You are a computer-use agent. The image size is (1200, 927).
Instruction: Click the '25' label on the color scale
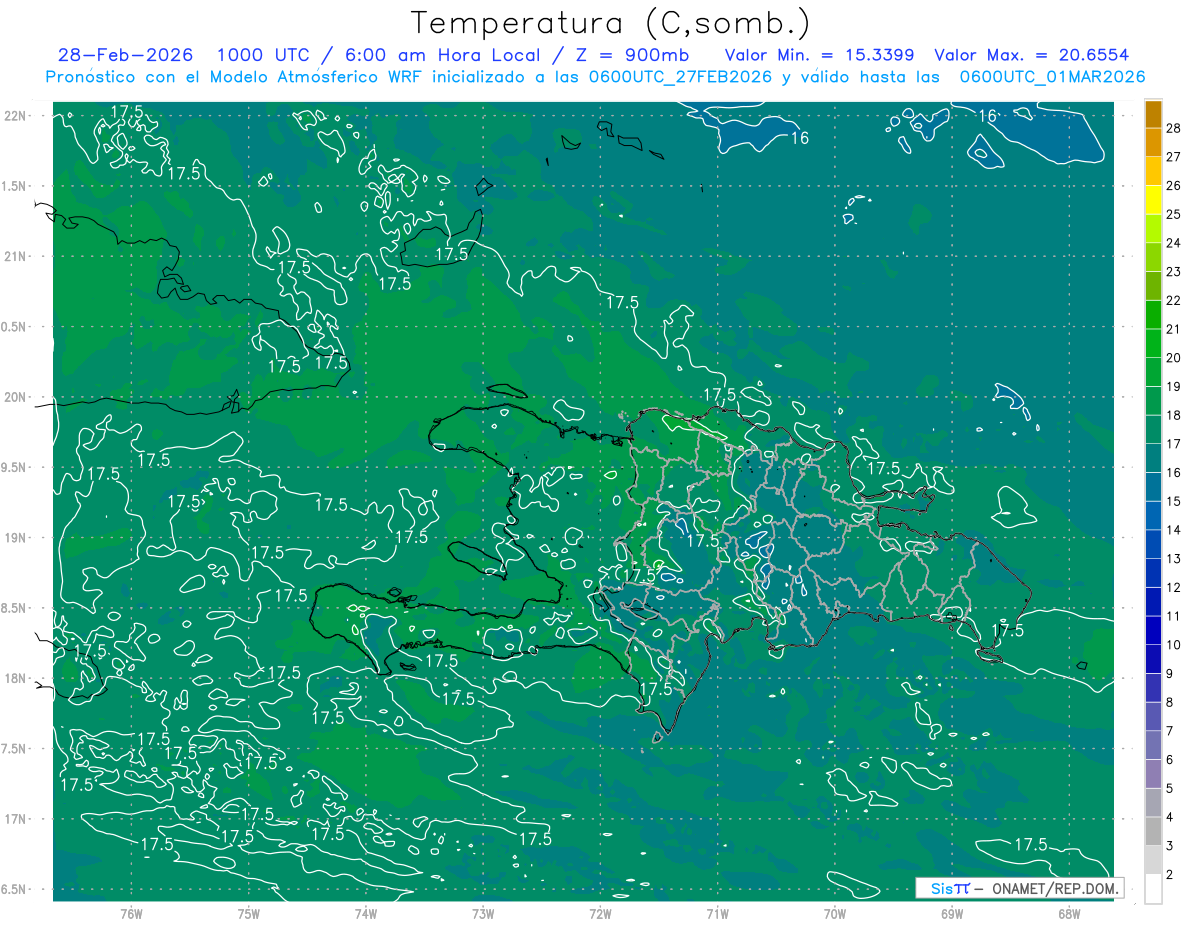(x=1173, y=214)
